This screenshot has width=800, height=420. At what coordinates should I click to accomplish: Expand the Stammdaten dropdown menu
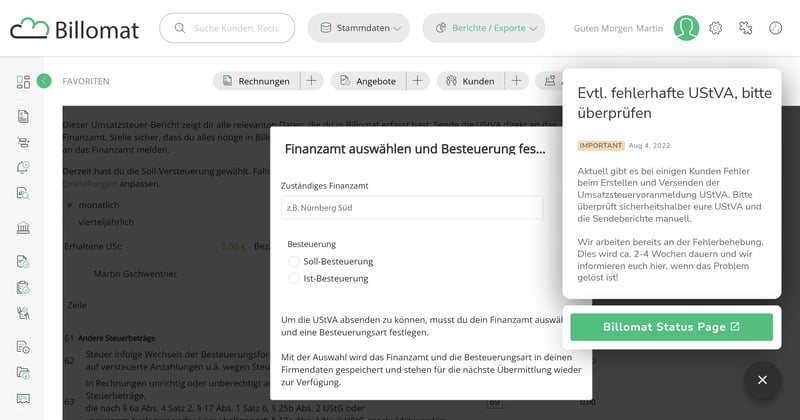pyautogui.click(x=358, y=28)
